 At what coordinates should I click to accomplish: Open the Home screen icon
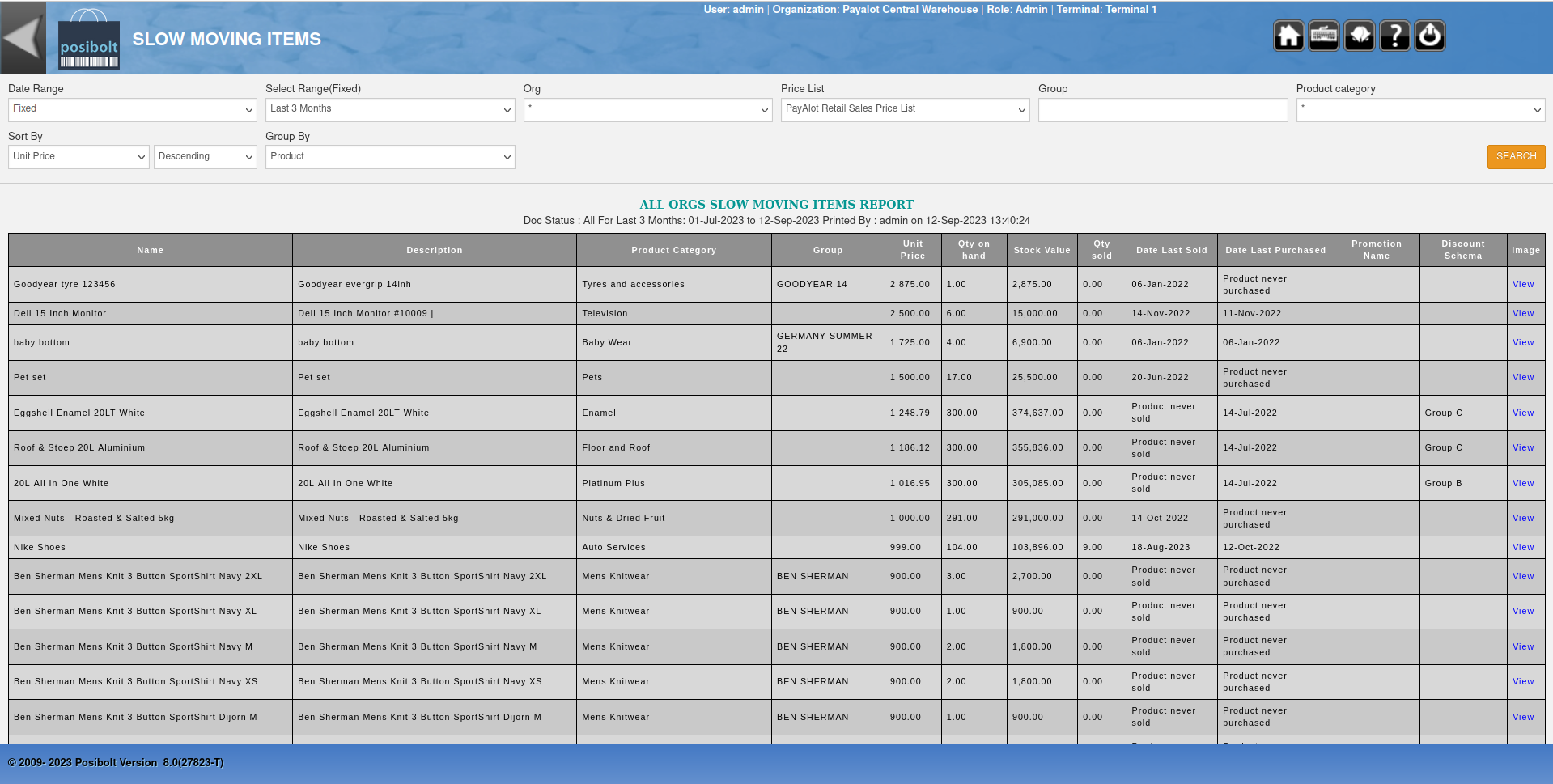coord(1288,36)
